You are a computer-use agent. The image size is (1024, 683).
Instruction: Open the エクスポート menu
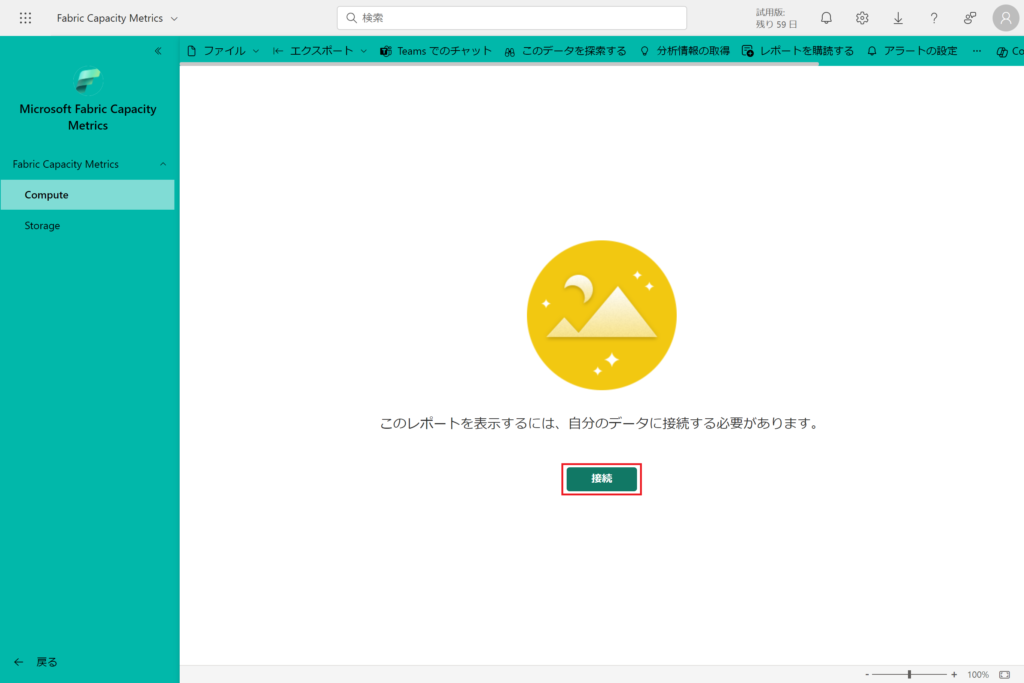point(320,51)
